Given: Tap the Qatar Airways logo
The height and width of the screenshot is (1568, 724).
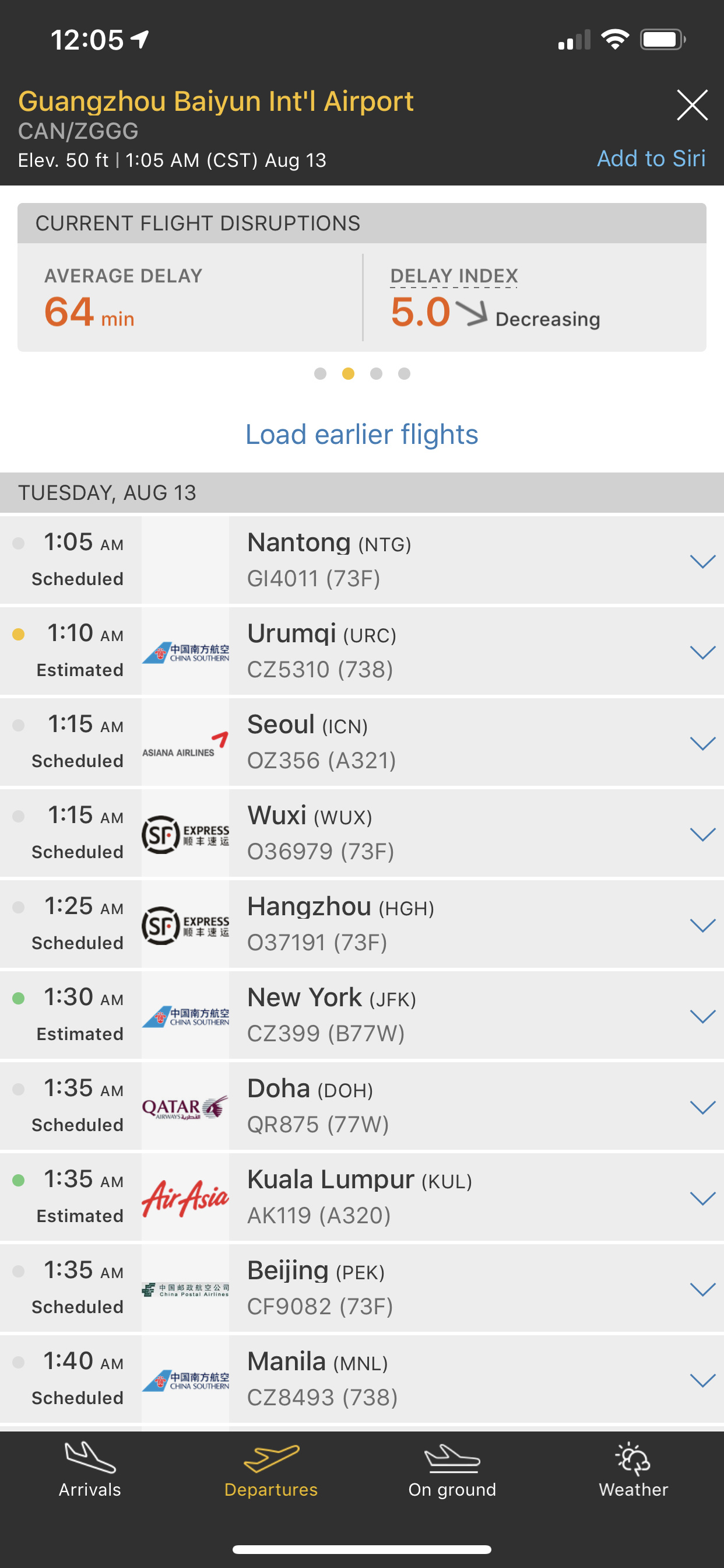Looking at the screenshot, I should [185, 1107].
